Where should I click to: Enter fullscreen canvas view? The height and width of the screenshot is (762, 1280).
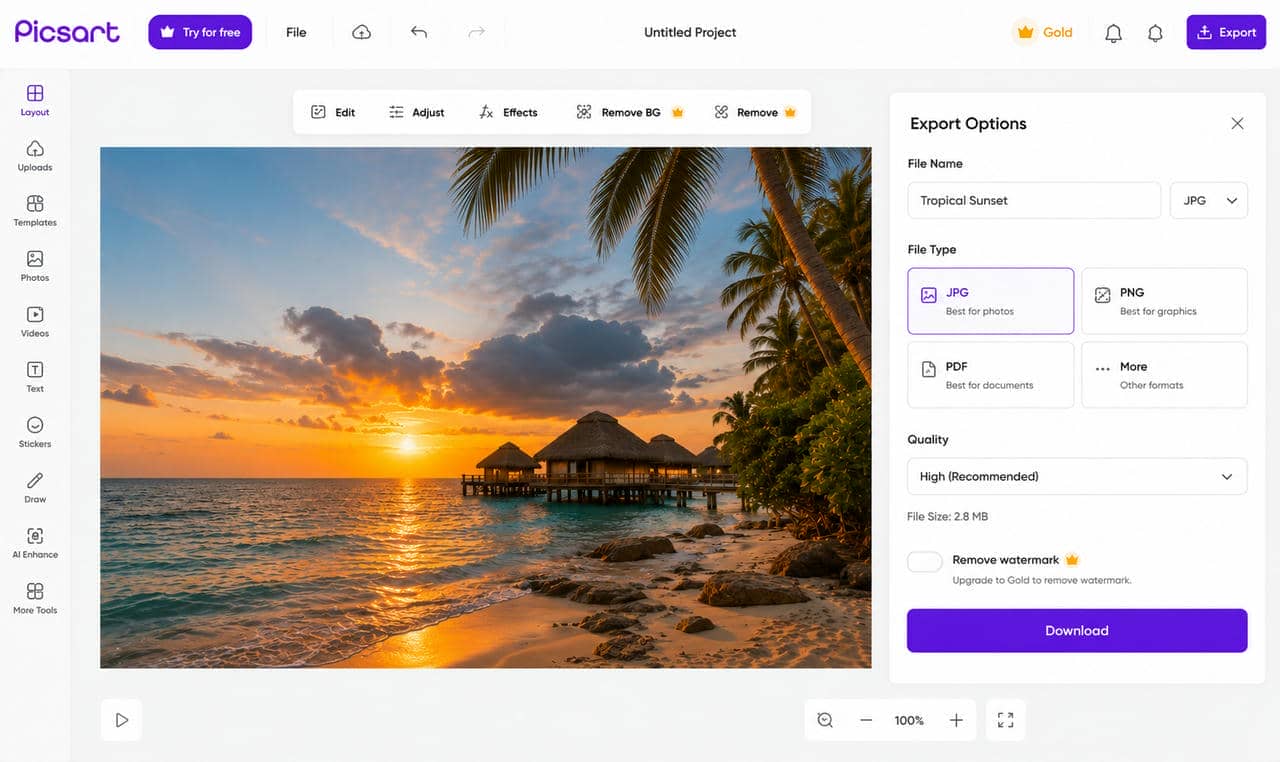coord(1006,720)
